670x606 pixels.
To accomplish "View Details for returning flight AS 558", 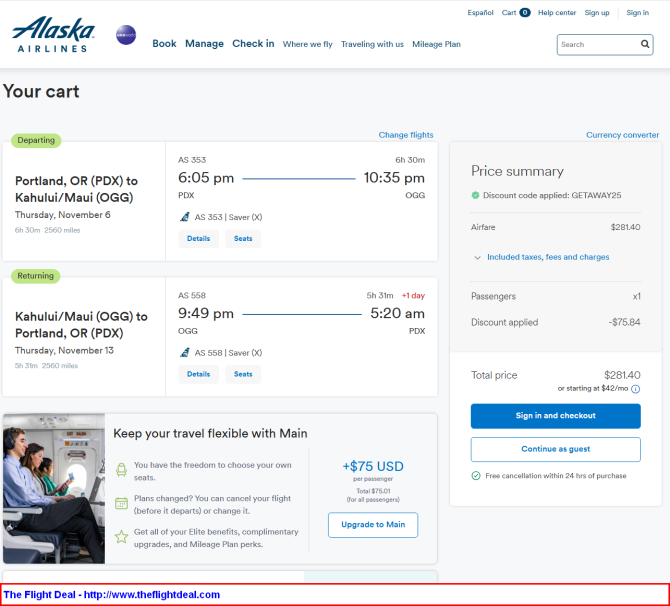I will (199, 374).
